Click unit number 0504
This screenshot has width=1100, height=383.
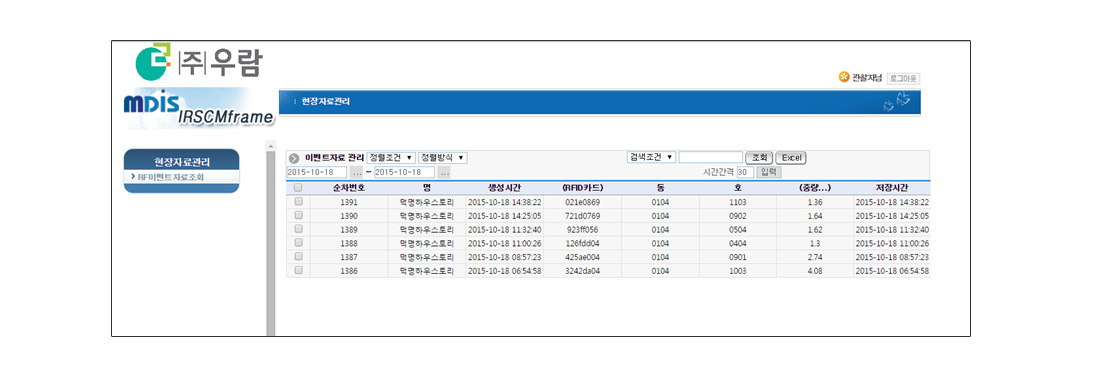[x=738, y=229]
